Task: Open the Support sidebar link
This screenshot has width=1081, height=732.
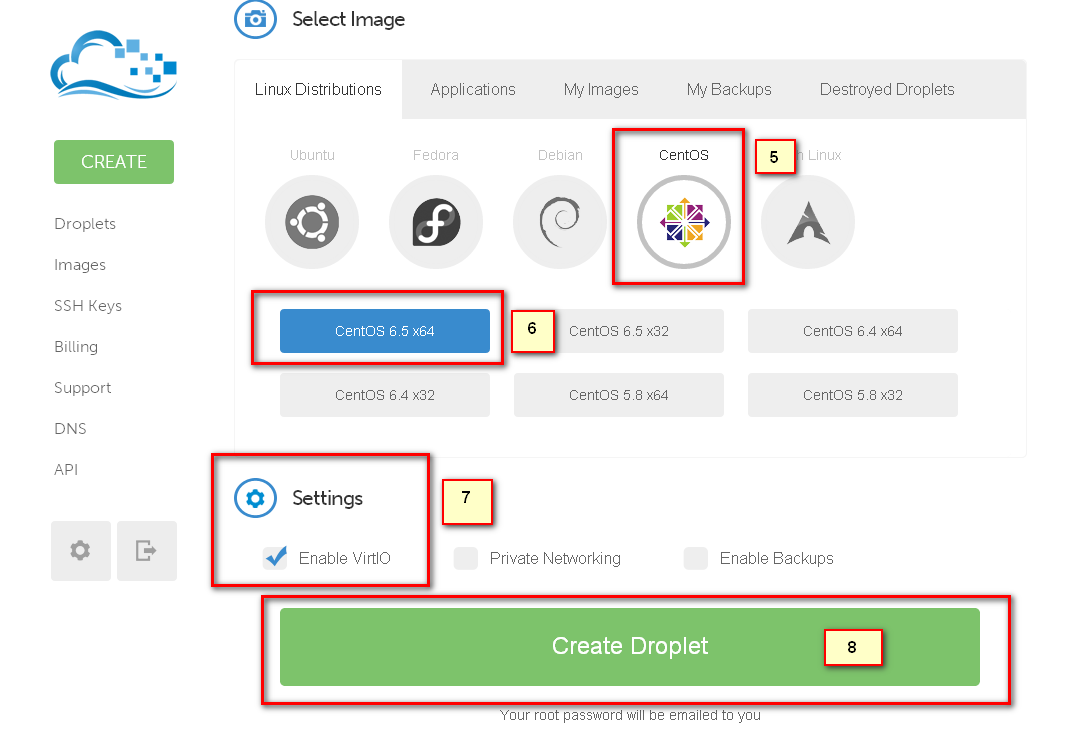Action: [x=82, y=387]
